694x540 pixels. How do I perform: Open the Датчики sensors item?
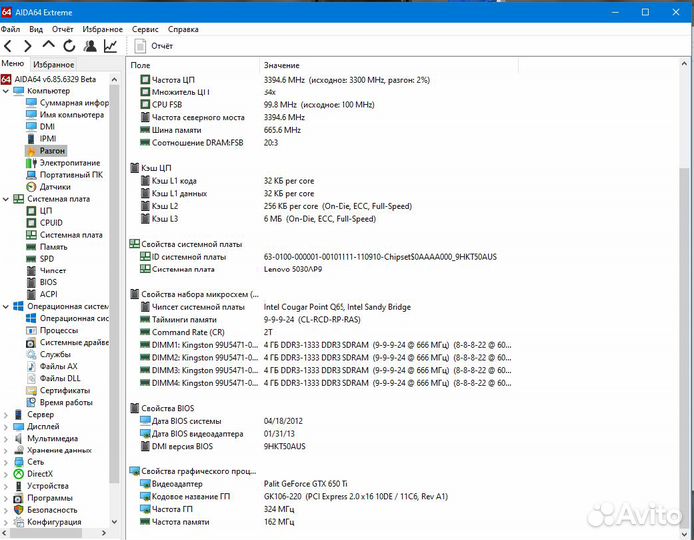point(48,187)
